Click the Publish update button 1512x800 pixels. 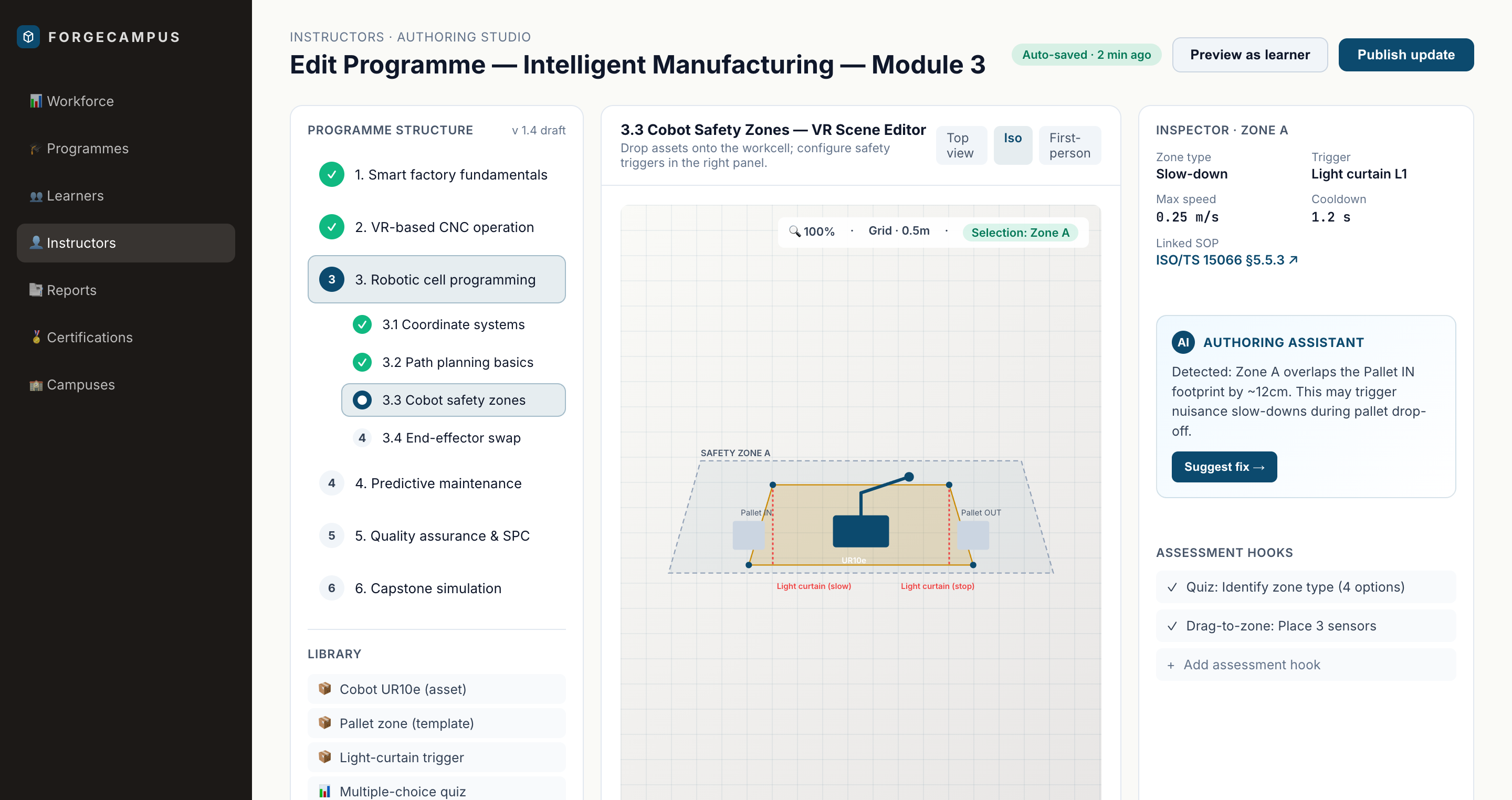(x=1406, y=55)
